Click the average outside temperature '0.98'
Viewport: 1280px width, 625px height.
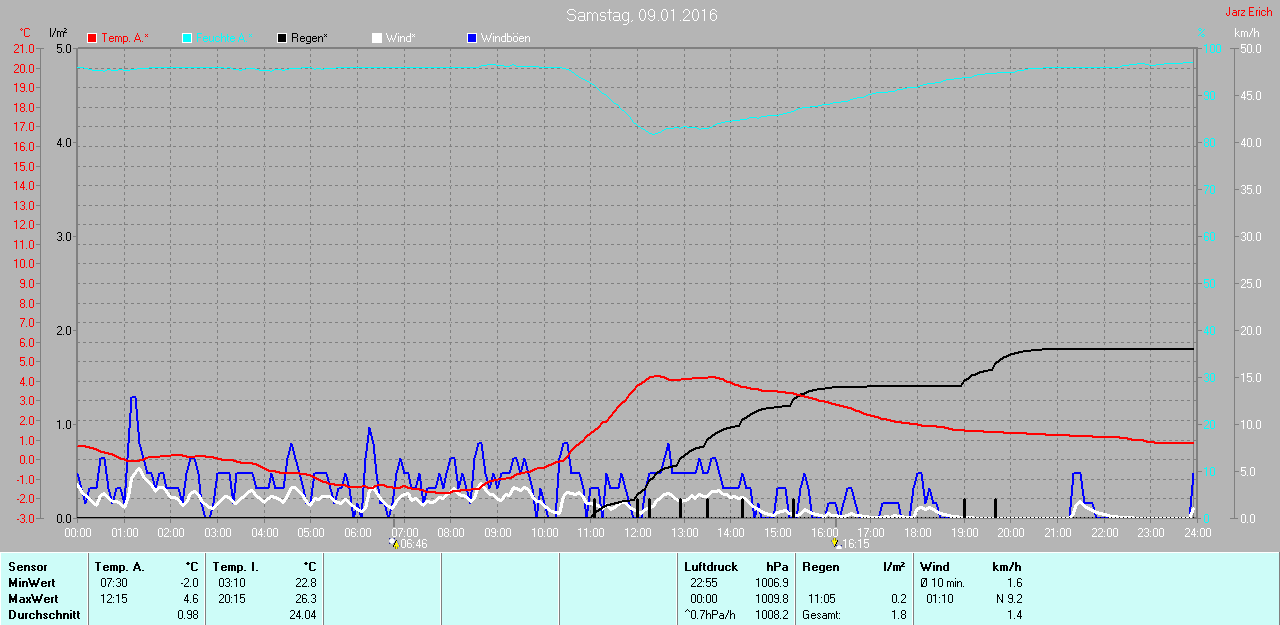(190, 615)
